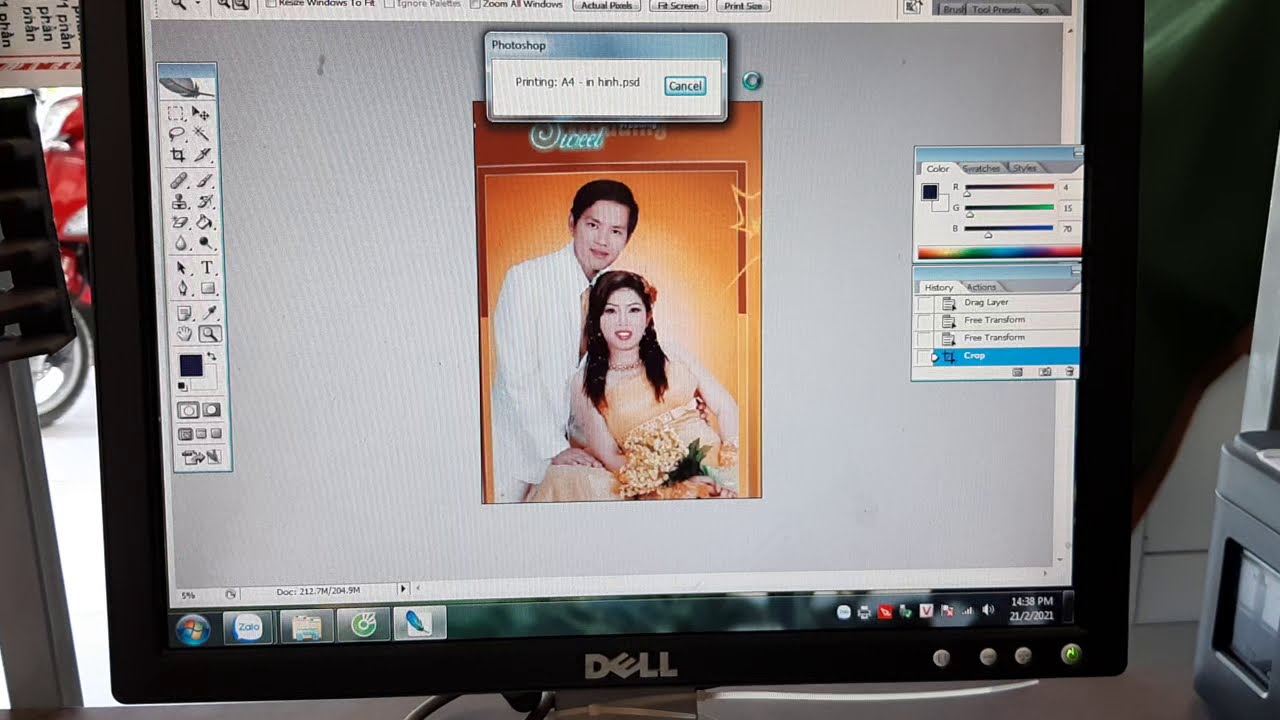Cancel the printing dialog
Viewport: 1280px width, 720px height.
[685, 86]
